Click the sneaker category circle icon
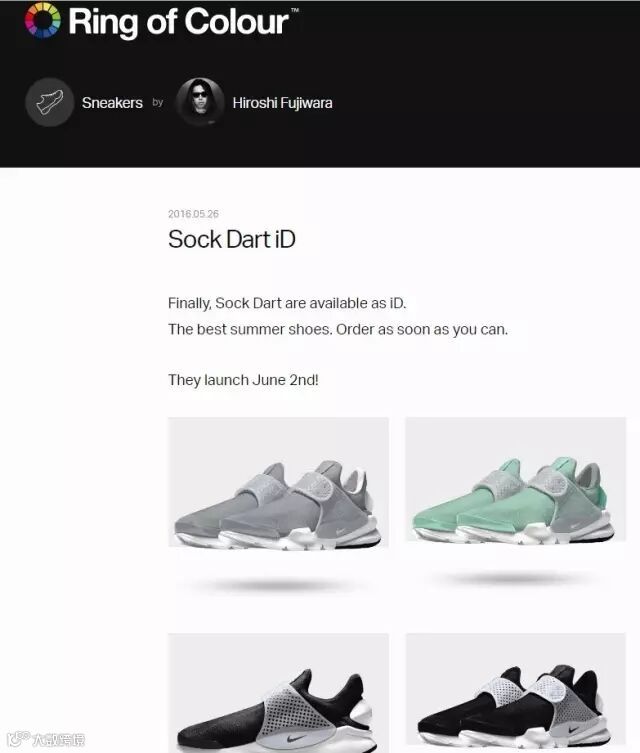The width and height of the screenshot is (640, 753). tap(49, 102)
